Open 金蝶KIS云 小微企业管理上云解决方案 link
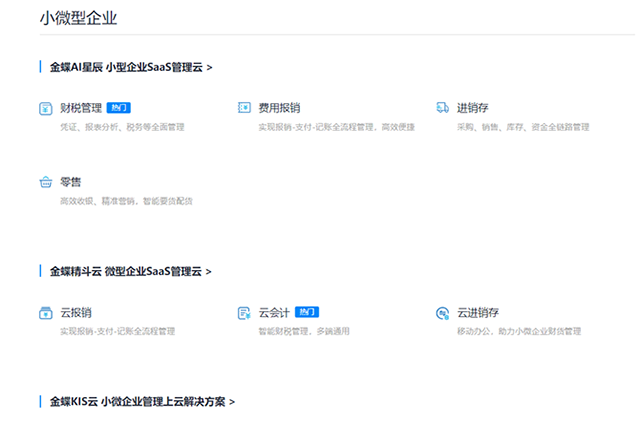 pyautogui.click(x=142, y=402)
